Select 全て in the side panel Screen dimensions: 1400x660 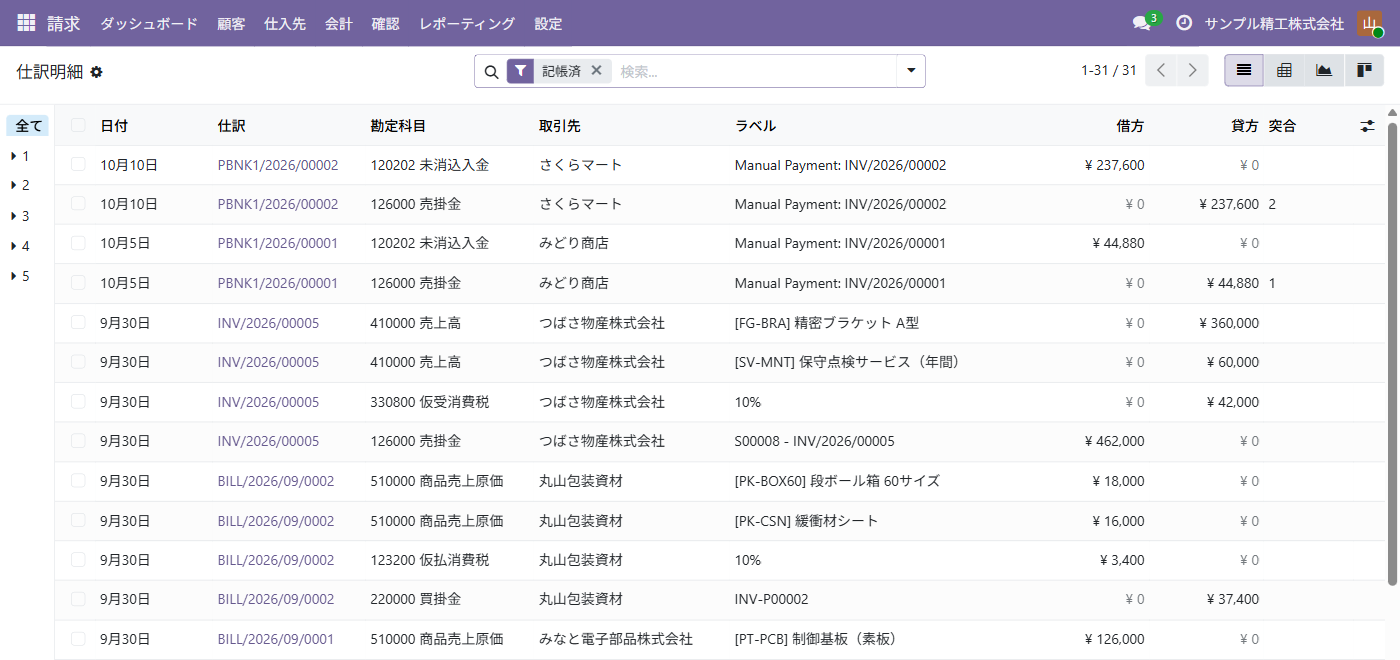click(28, 126)
